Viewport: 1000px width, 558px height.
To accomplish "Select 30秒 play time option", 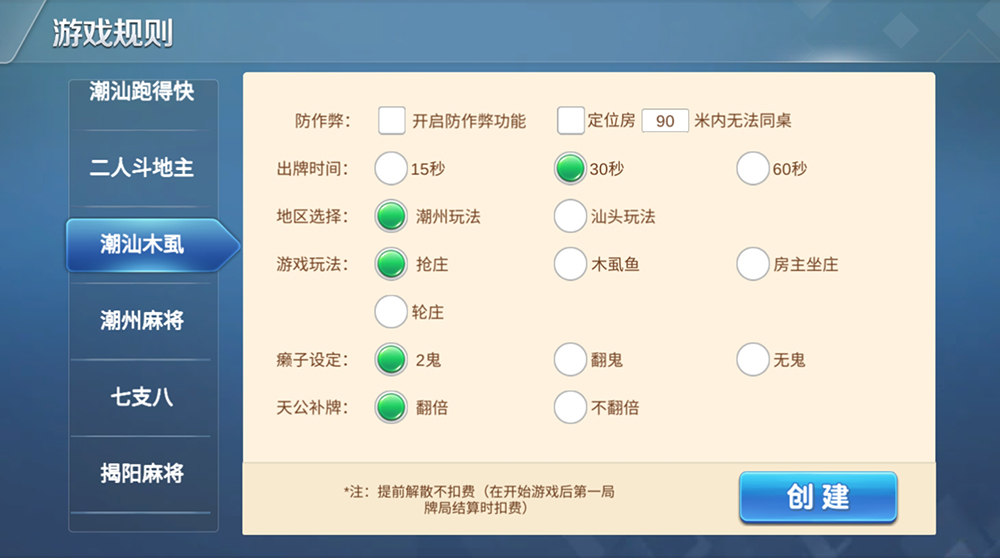I will coord(570,168).
